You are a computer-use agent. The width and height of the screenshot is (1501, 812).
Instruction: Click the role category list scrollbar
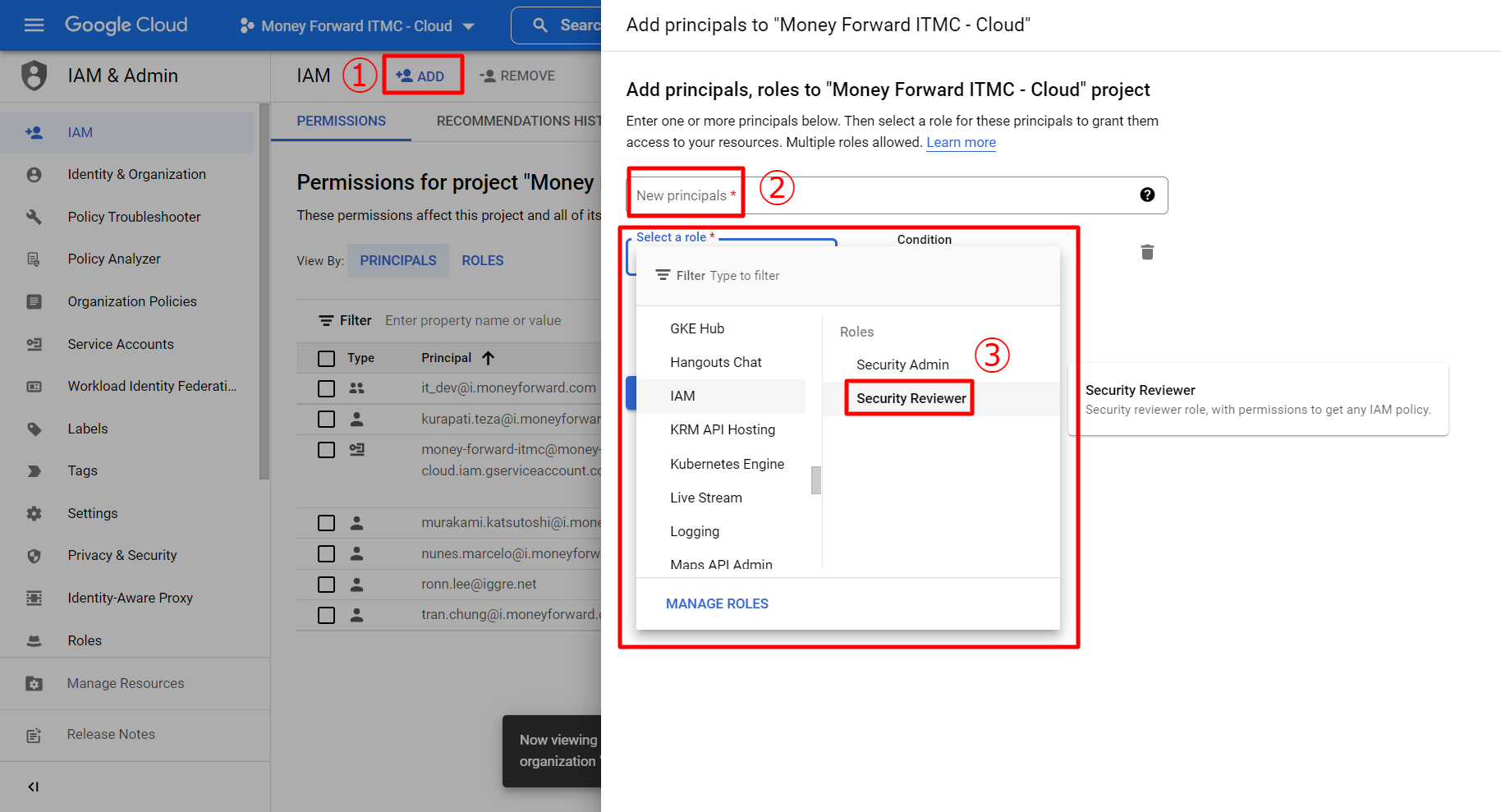pos(815,479)
